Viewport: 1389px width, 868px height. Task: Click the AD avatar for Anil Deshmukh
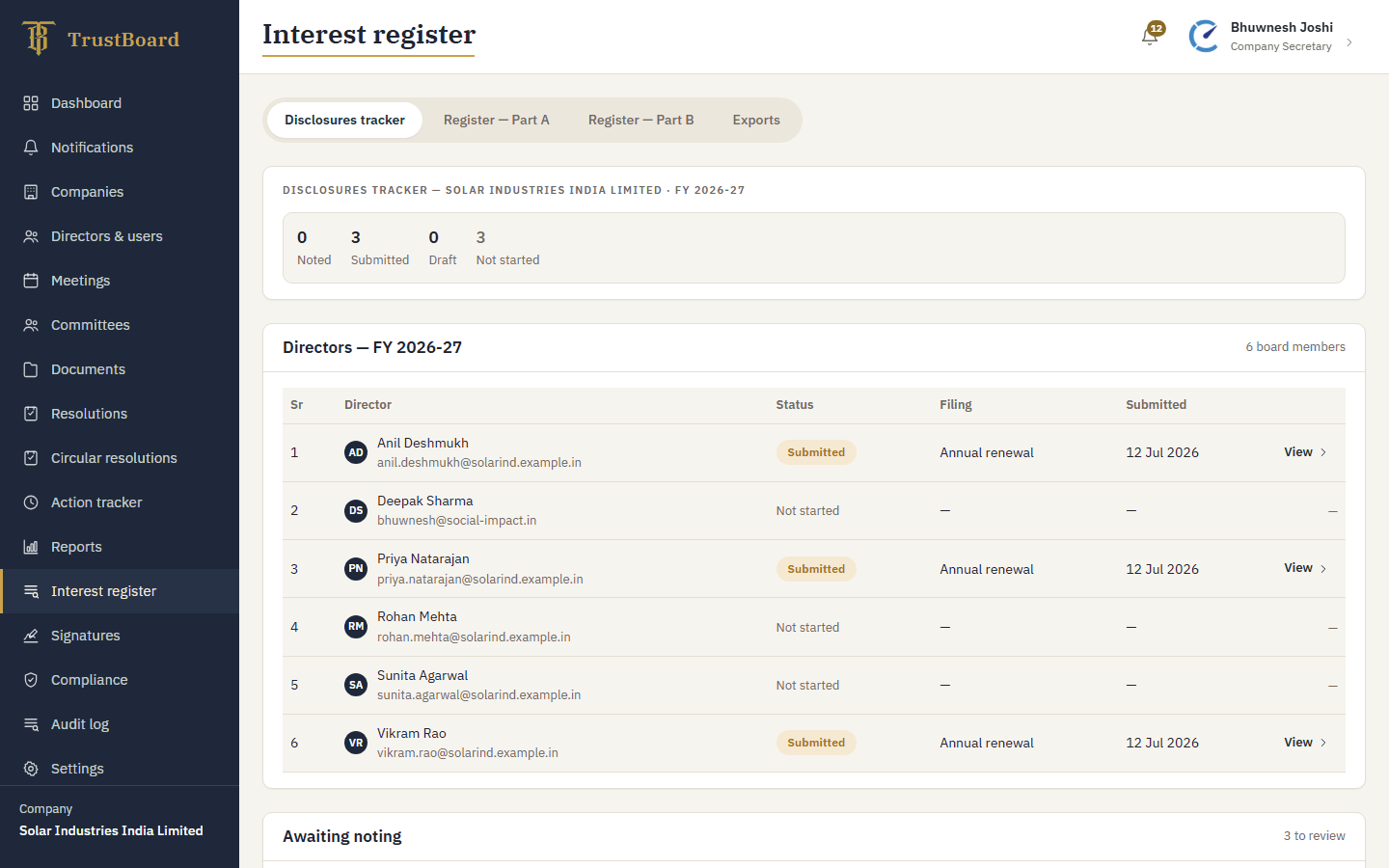click(x=356, y=452)
